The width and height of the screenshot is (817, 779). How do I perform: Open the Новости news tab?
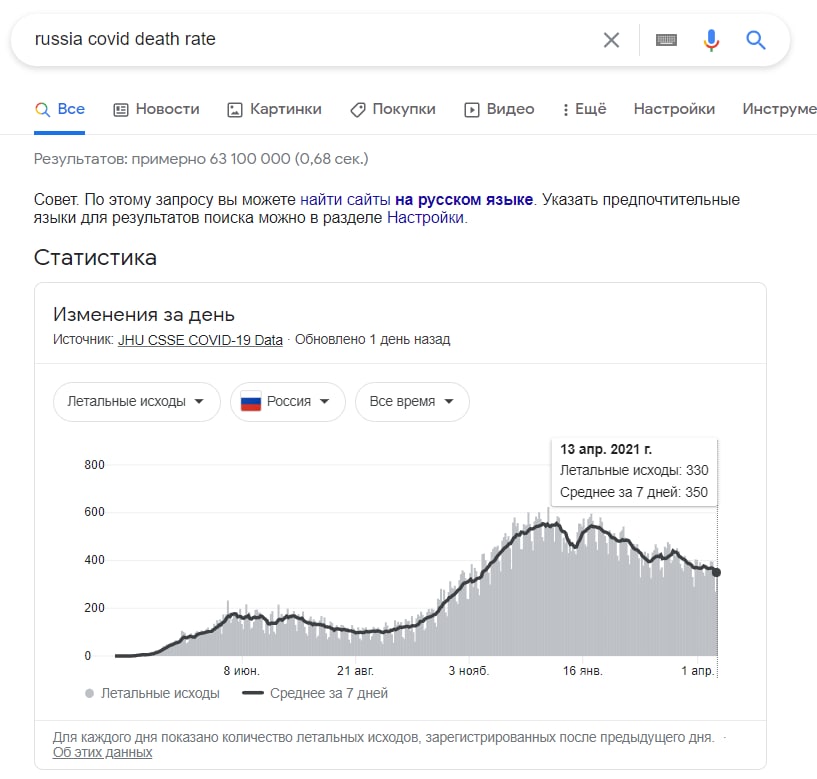coord(156,109)
